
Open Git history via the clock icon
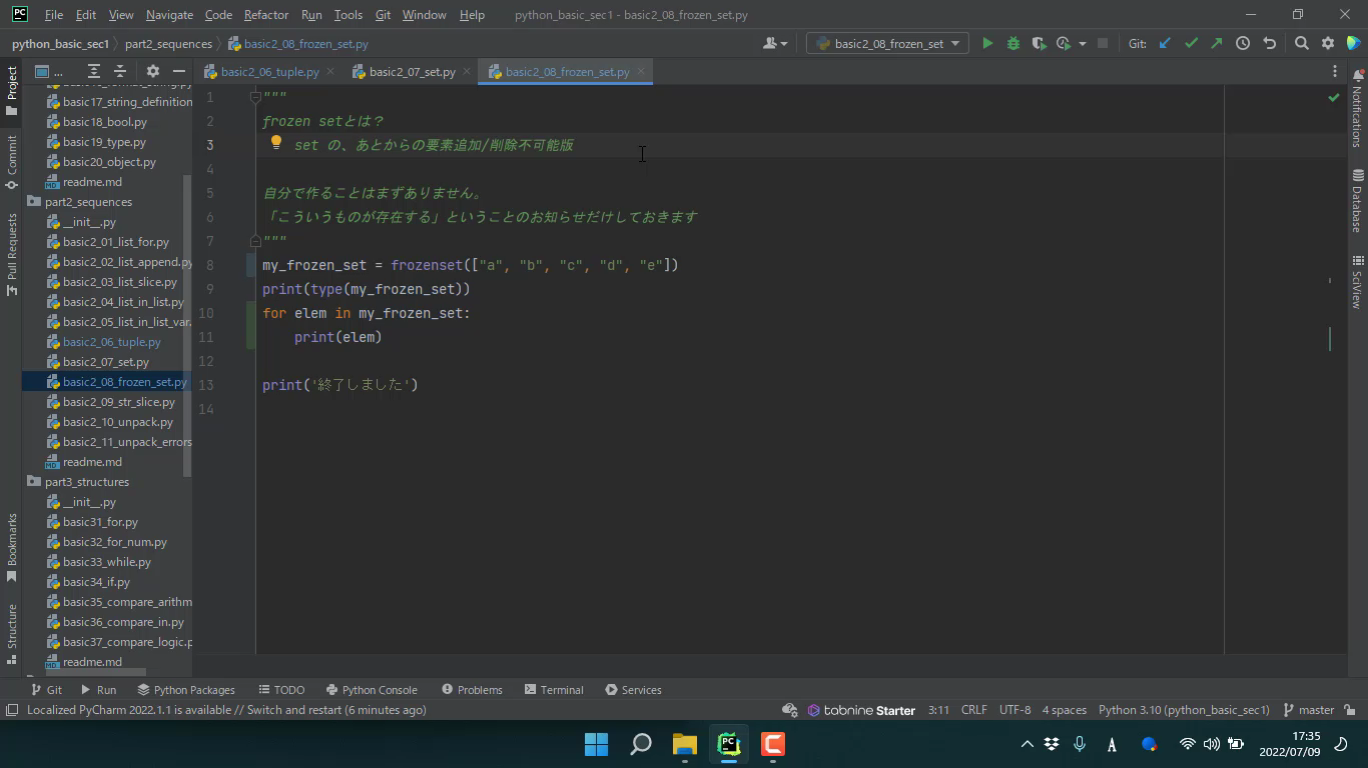click(x=1243, y=44)
